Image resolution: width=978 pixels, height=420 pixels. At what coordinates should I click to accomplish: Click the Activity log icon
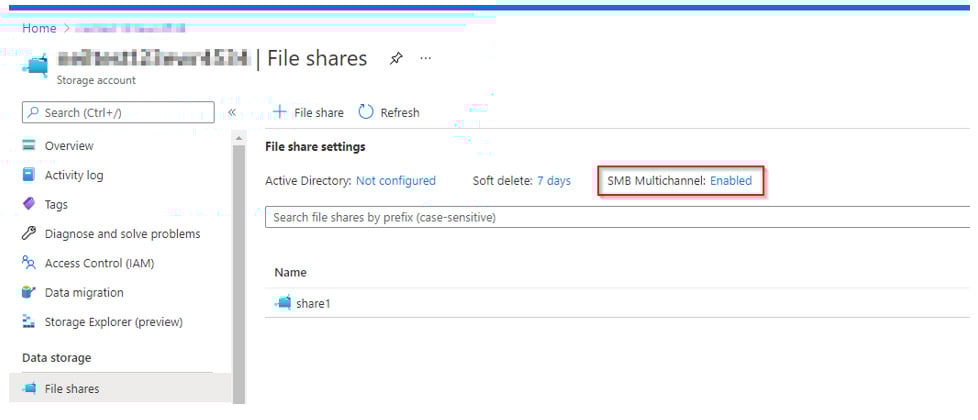(29, 175)
